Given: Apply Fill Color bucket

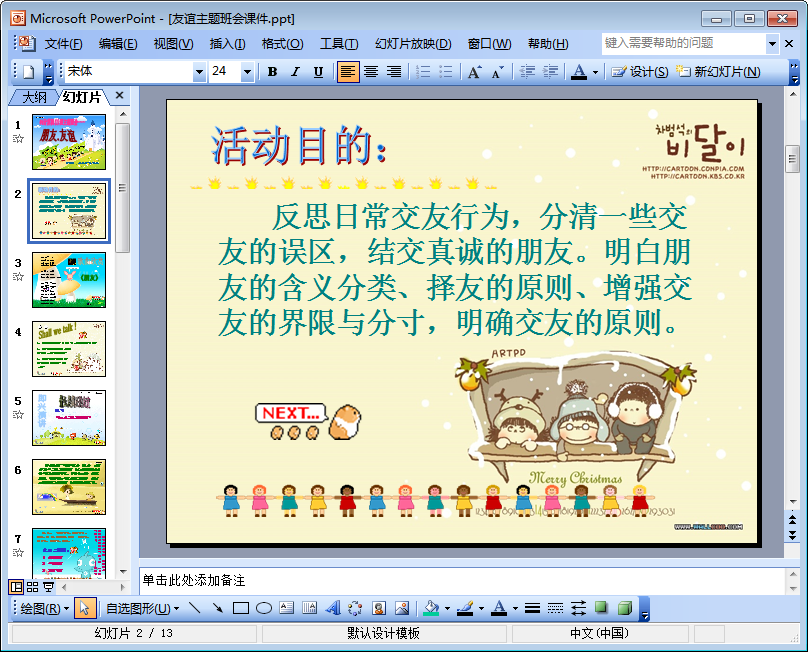Looking at the screenshot, I should click(x=431, y=608).
